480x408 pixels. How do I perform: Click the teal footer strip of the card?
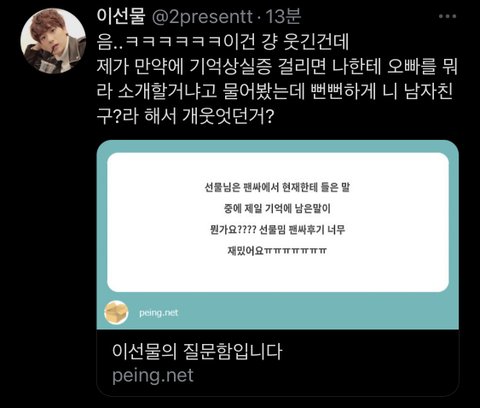278,311
